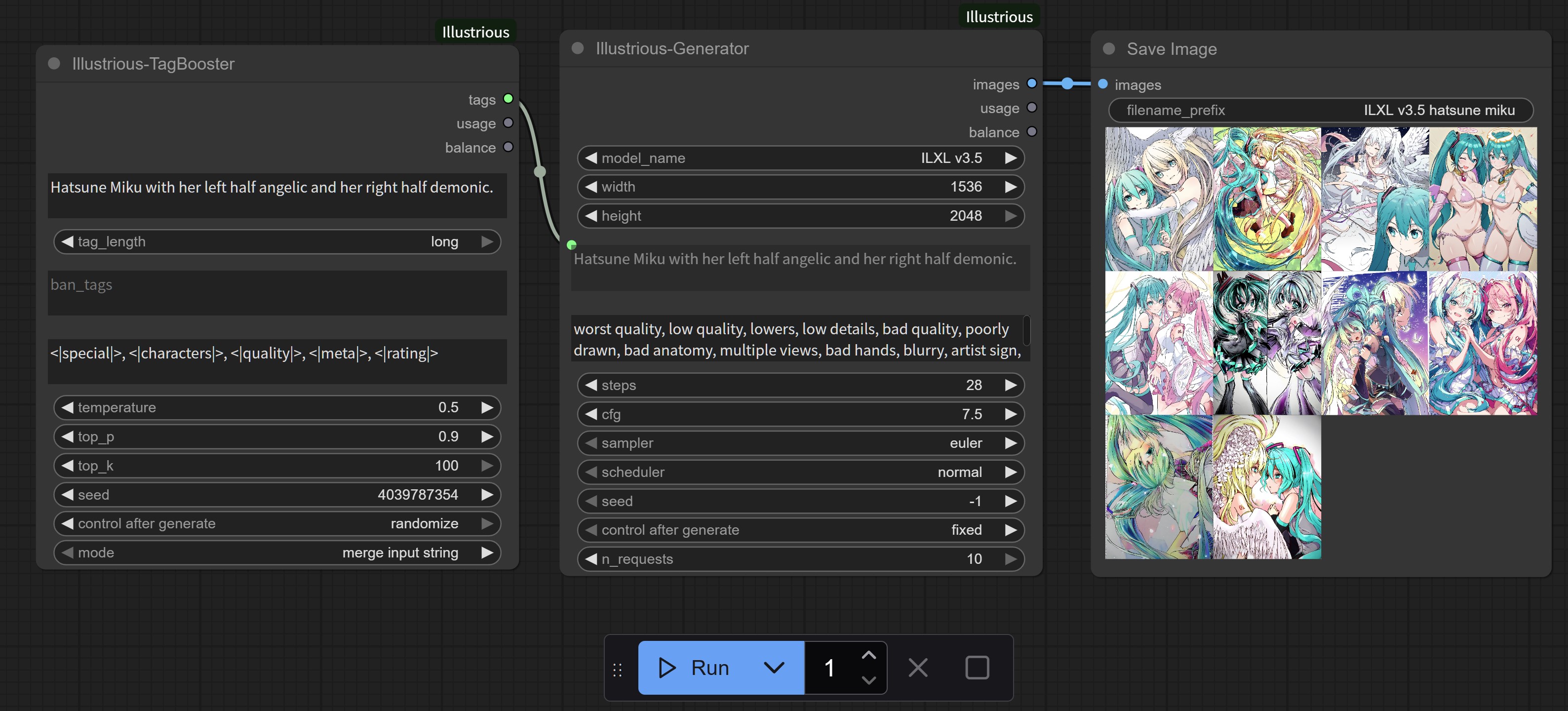Viewport: 1568px width, 711px height.
Task: Increase TagBooster seed with right arrow
Action: [487, 494]
